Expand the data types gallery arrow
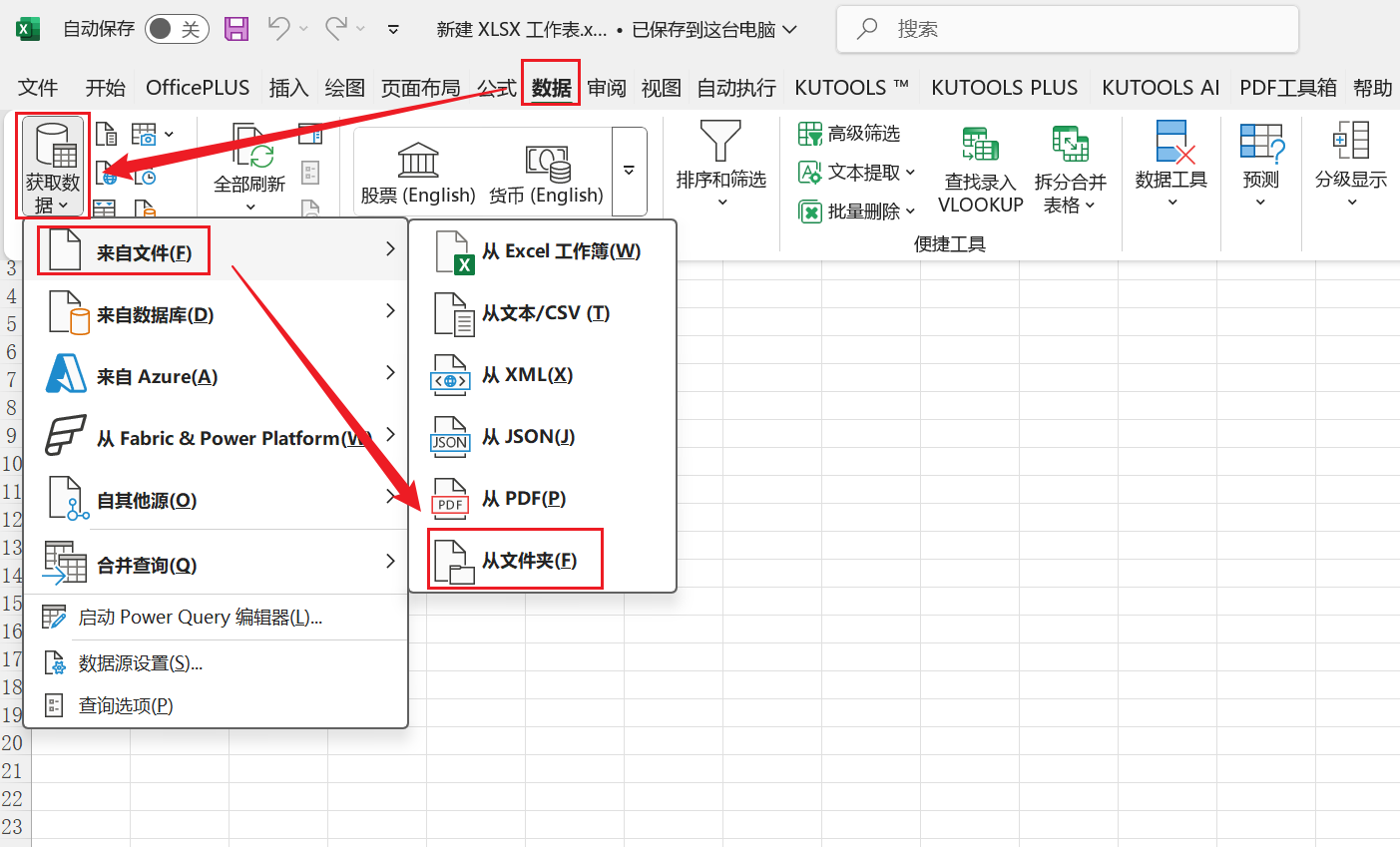The width and height of the screenshot is (1400, 847). coord(629,171)
